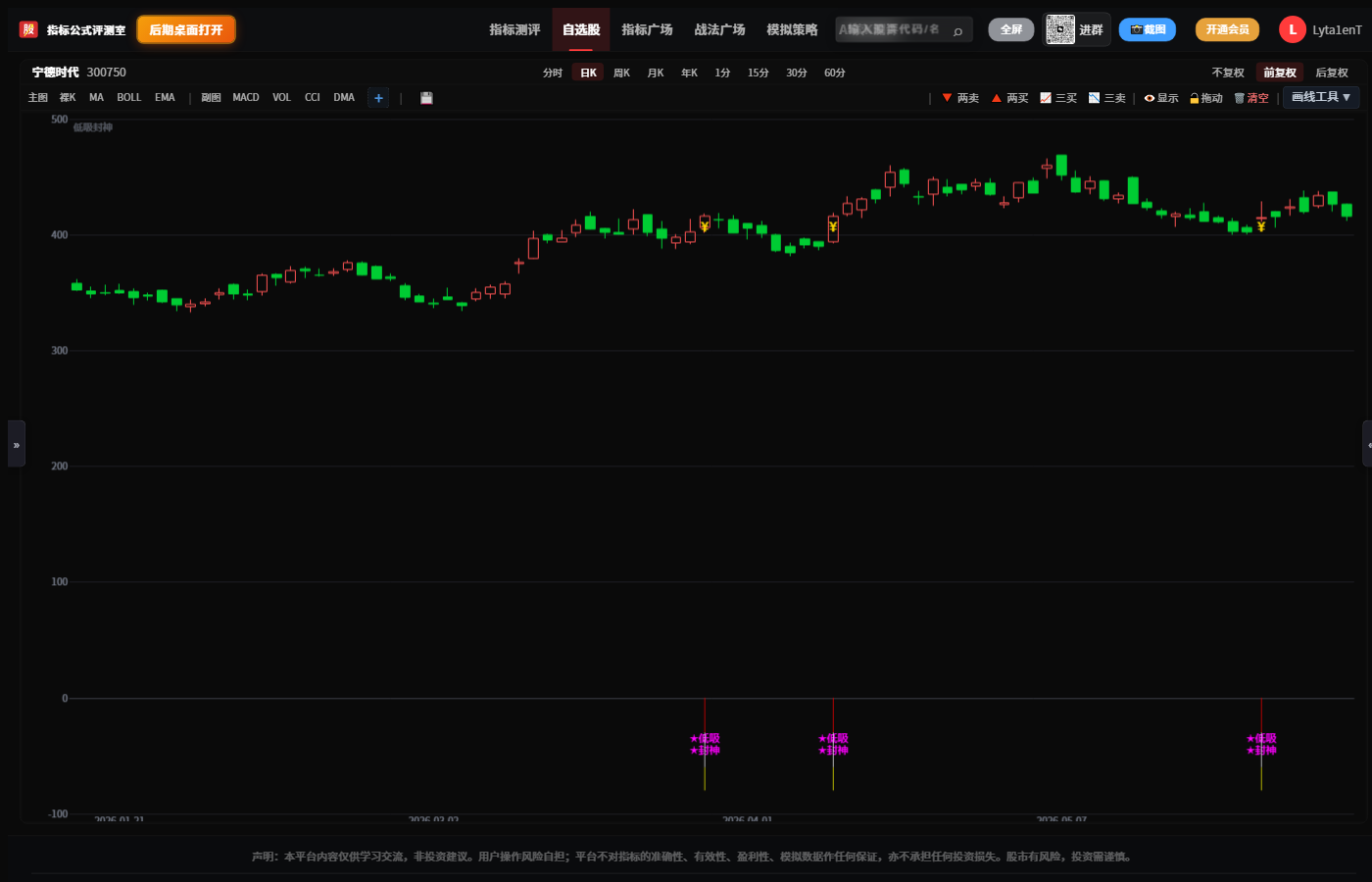The height and width of the screenshot is (882, 1372).
Task: Click the 开通会员 button
Action: click(x=1227, y=29)
